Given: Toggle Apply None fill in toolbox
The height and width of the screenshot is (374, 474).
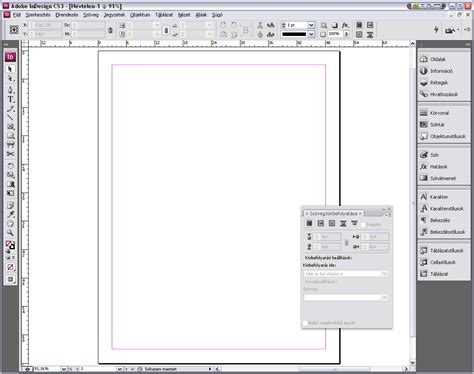Looking at the screenshot, I should [x=10, y=267].
